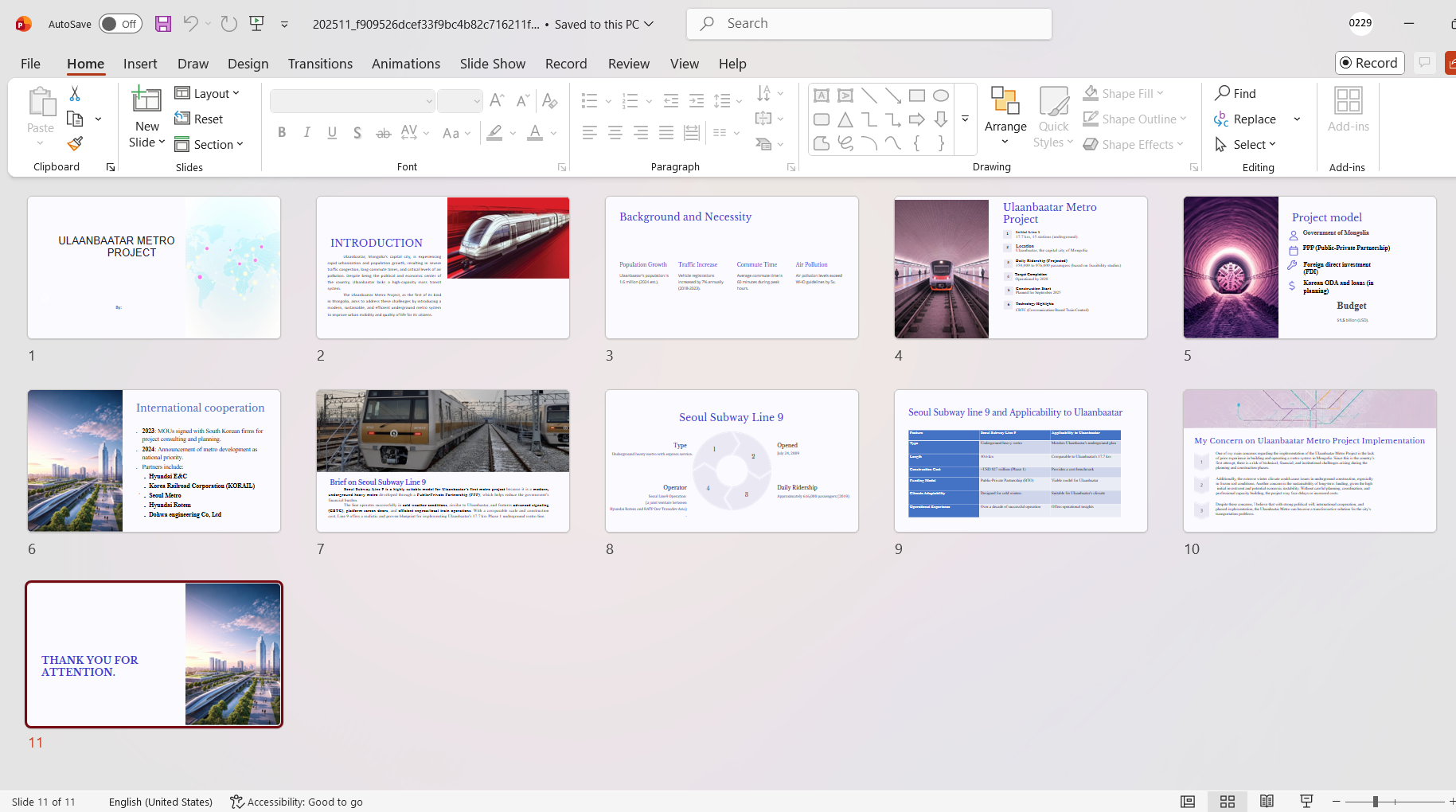Expand the Layout dropdown
The height and width of the screenshot is (812, 1456).
(207, 93)
